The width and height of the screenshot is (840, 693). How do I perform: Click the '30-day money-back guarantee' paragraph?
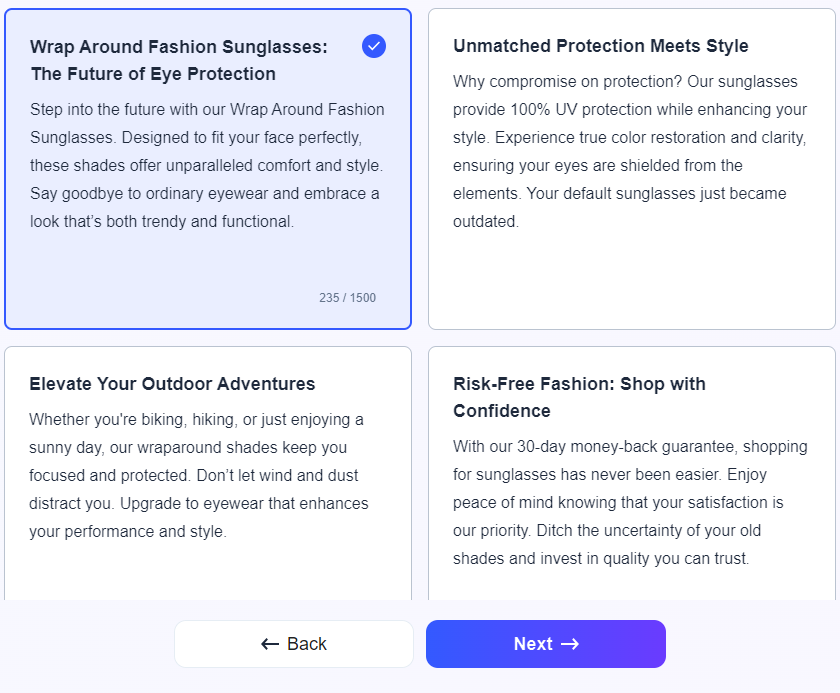coord(630,502)
